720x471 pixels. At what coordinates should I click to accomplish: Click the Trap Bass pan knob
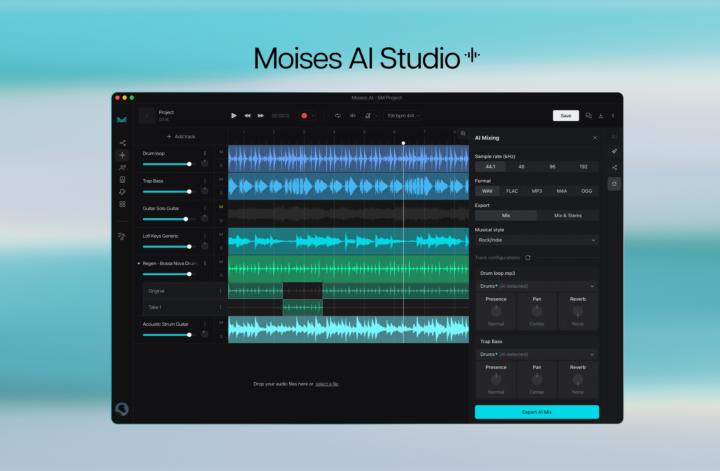(205, 191)
